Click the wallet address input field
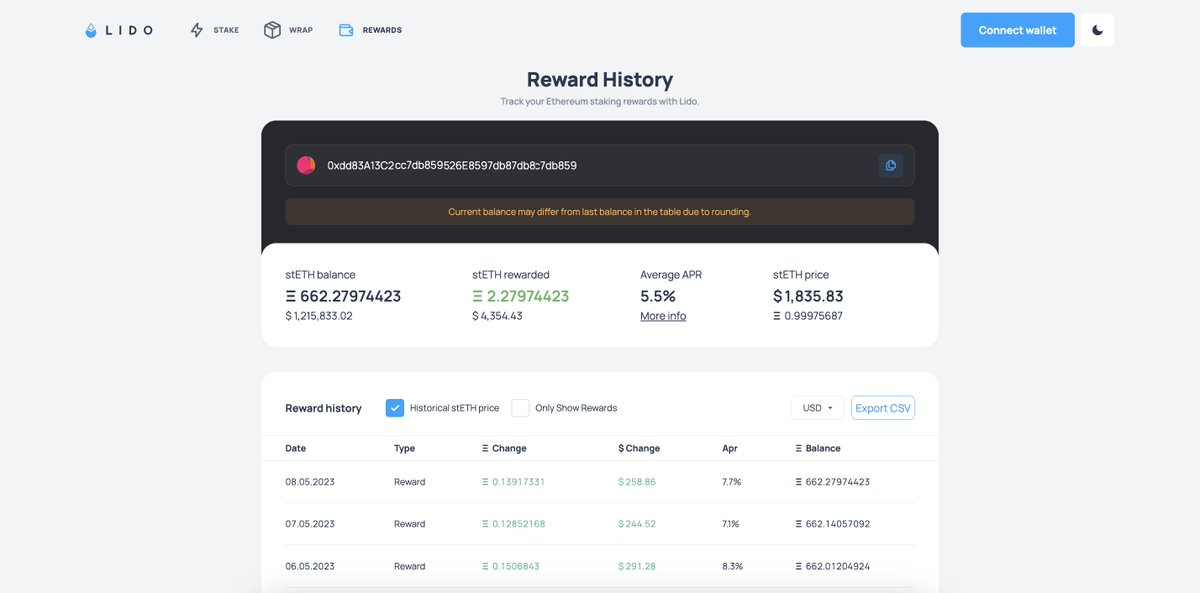Image resolution: width=1200 pixels, height=593 pixels. pos(600,165)
